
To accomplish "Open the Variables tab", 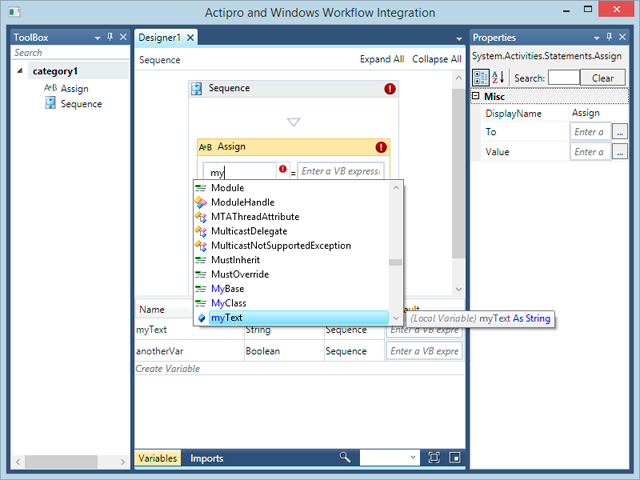I will pos(158,458).
